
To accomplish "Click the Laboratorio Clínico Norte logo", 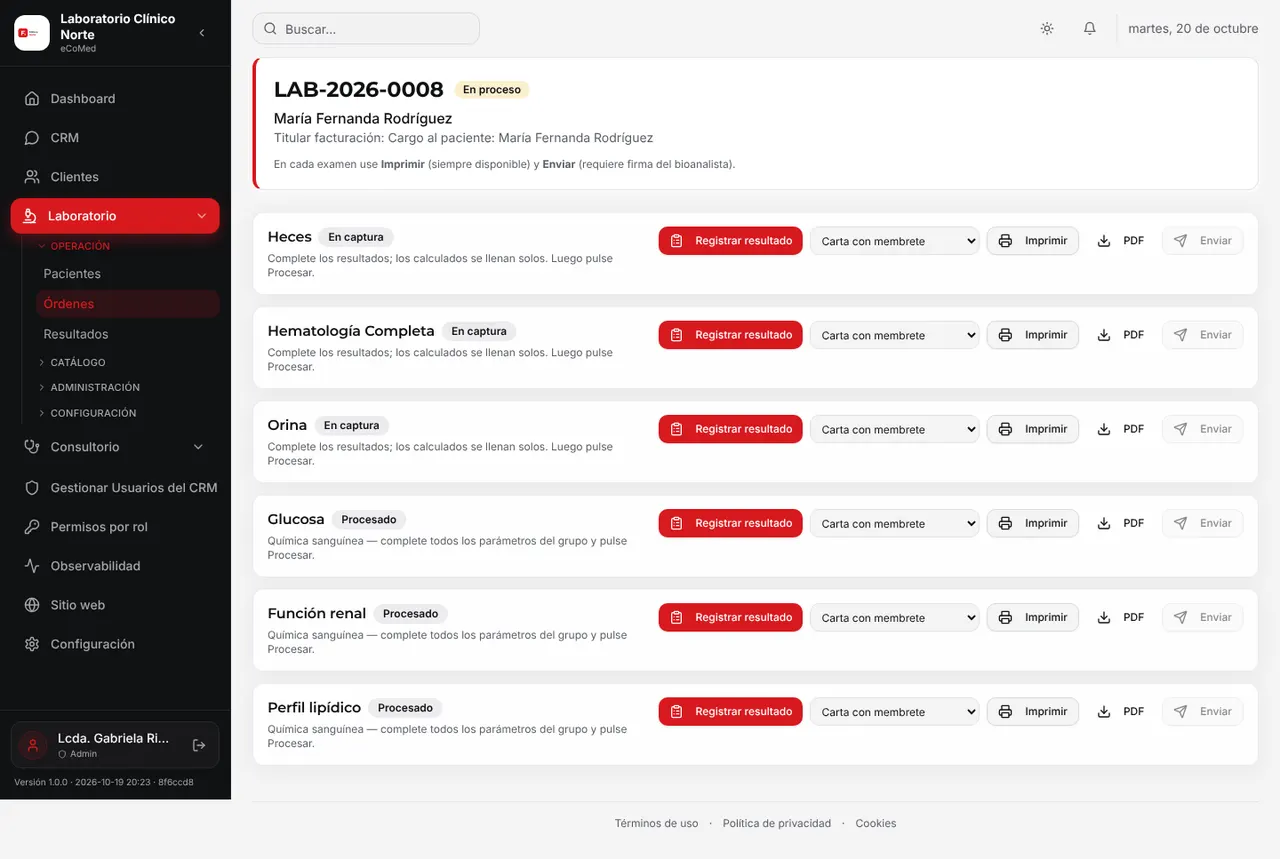I will (32, 33).
